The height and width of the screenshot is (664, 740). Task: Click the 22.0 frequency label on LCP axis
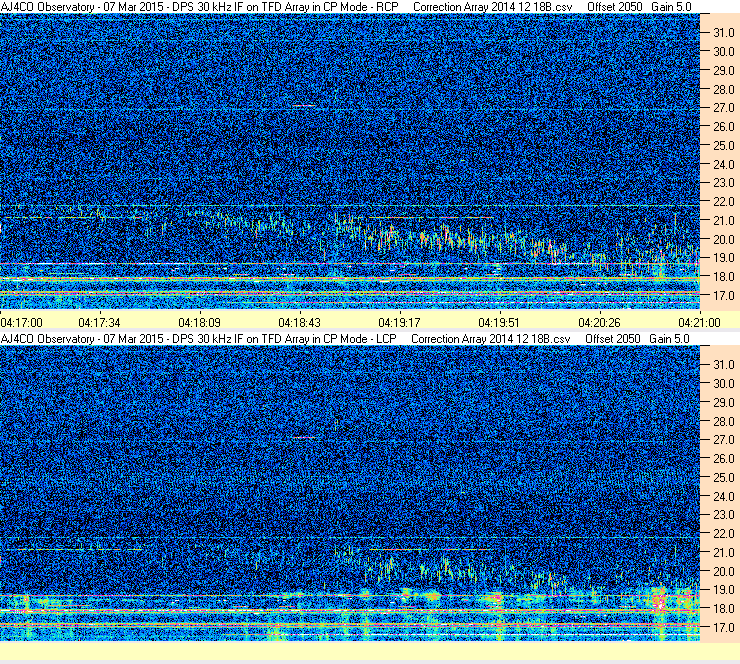coord(723,534)
